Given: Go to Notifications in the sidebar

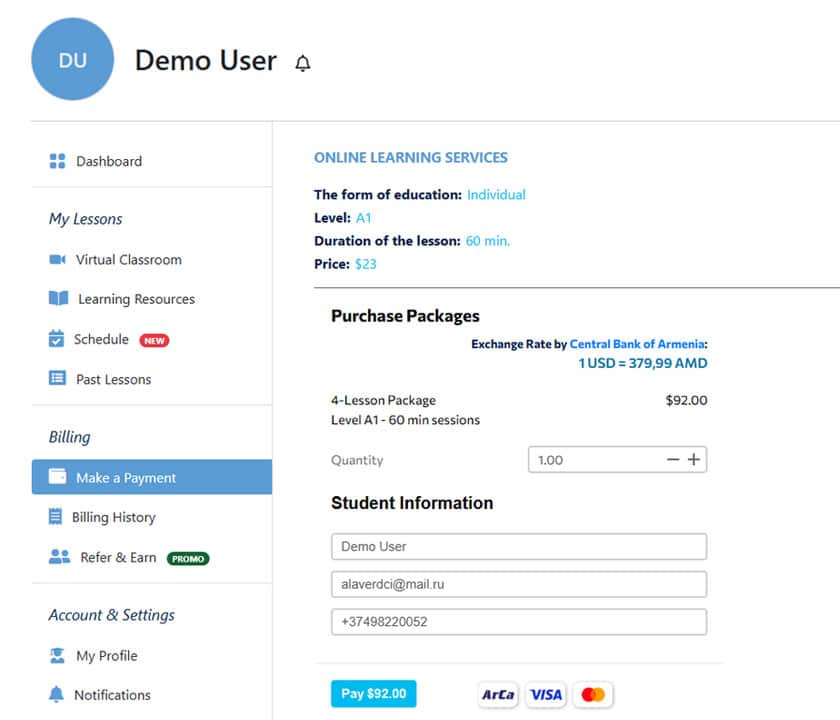Looking at the screenshot, I should click(x=112, y=695).
